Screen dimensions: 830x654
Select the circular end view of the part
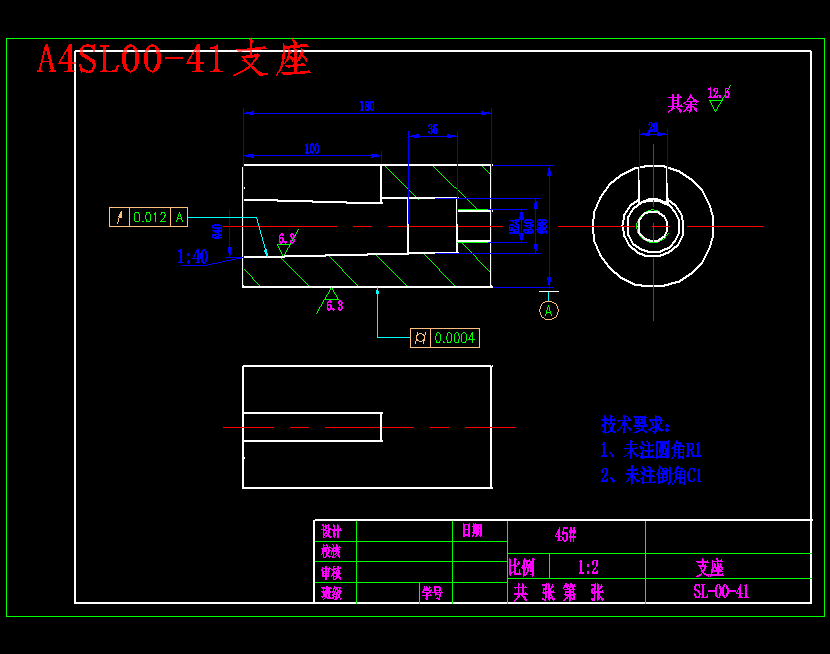click(653, 226)
